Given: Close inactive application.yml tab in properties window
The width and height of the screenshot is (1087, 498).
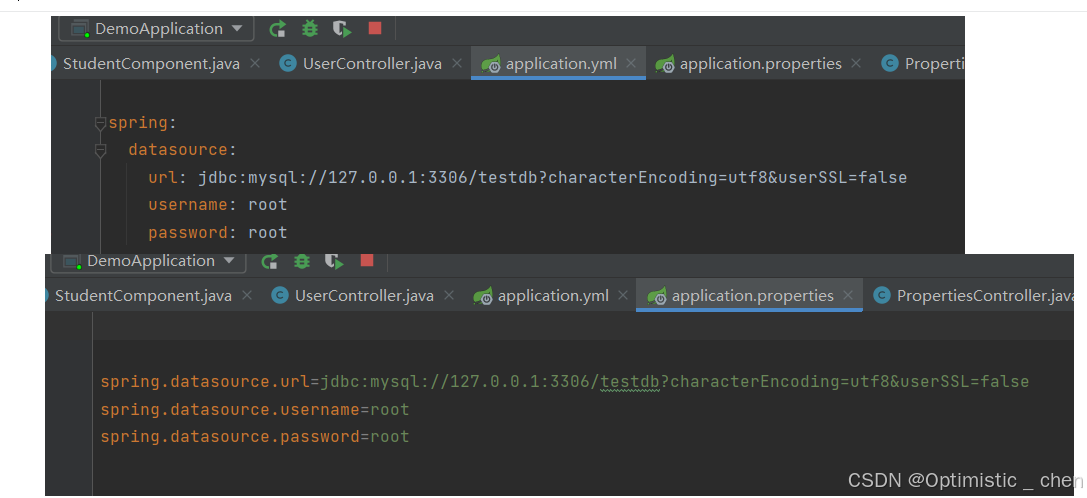Looking at the screenshot, I should tap(623, 296).
